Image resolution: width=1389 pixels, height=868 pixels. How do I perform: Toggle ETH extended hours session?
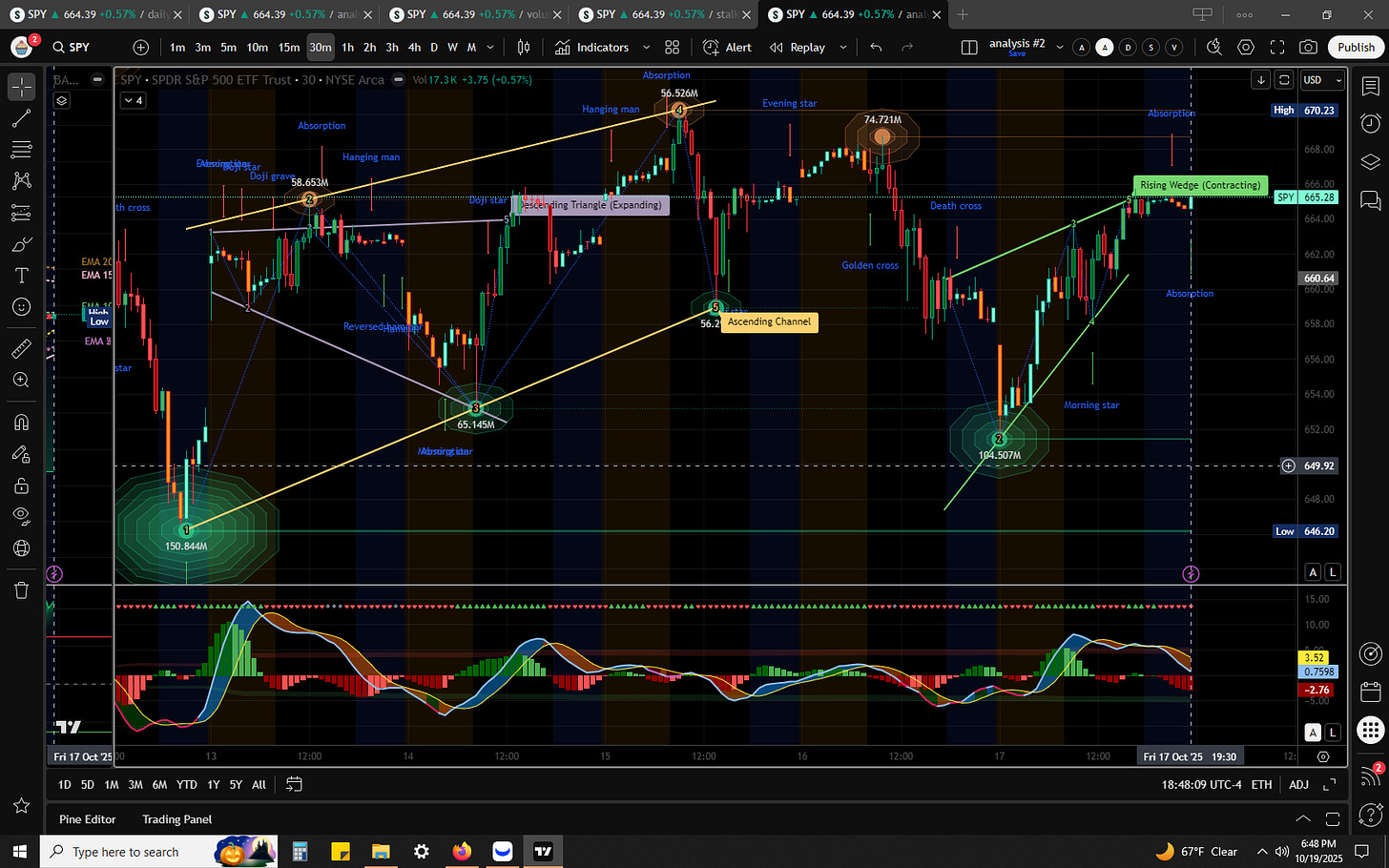click(x=1261, y=784)
